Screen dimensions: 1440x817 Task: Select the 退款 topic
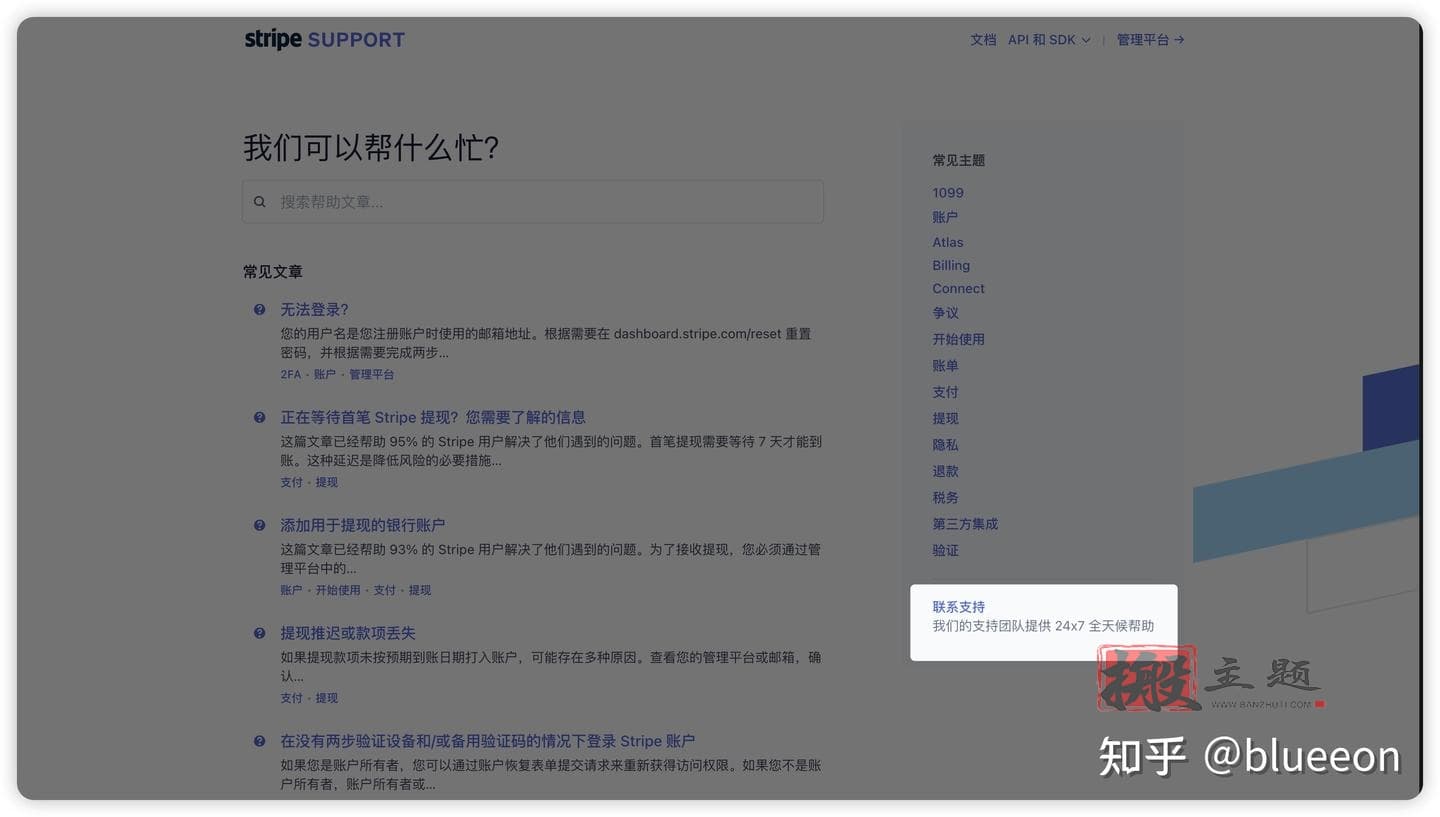(945, 471)
